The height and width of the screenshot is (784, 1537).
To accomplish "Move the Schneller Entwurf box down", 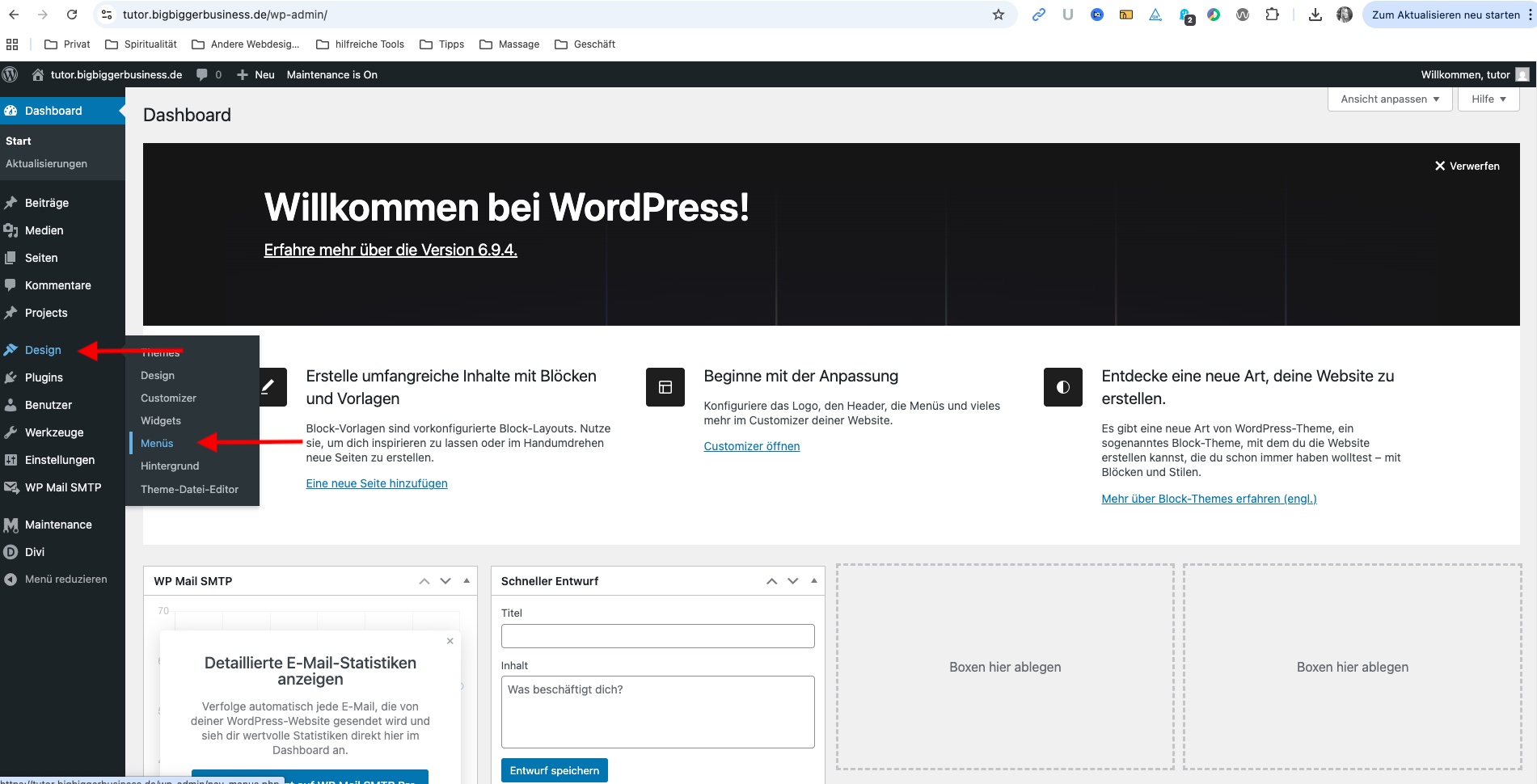I will 793,581.
